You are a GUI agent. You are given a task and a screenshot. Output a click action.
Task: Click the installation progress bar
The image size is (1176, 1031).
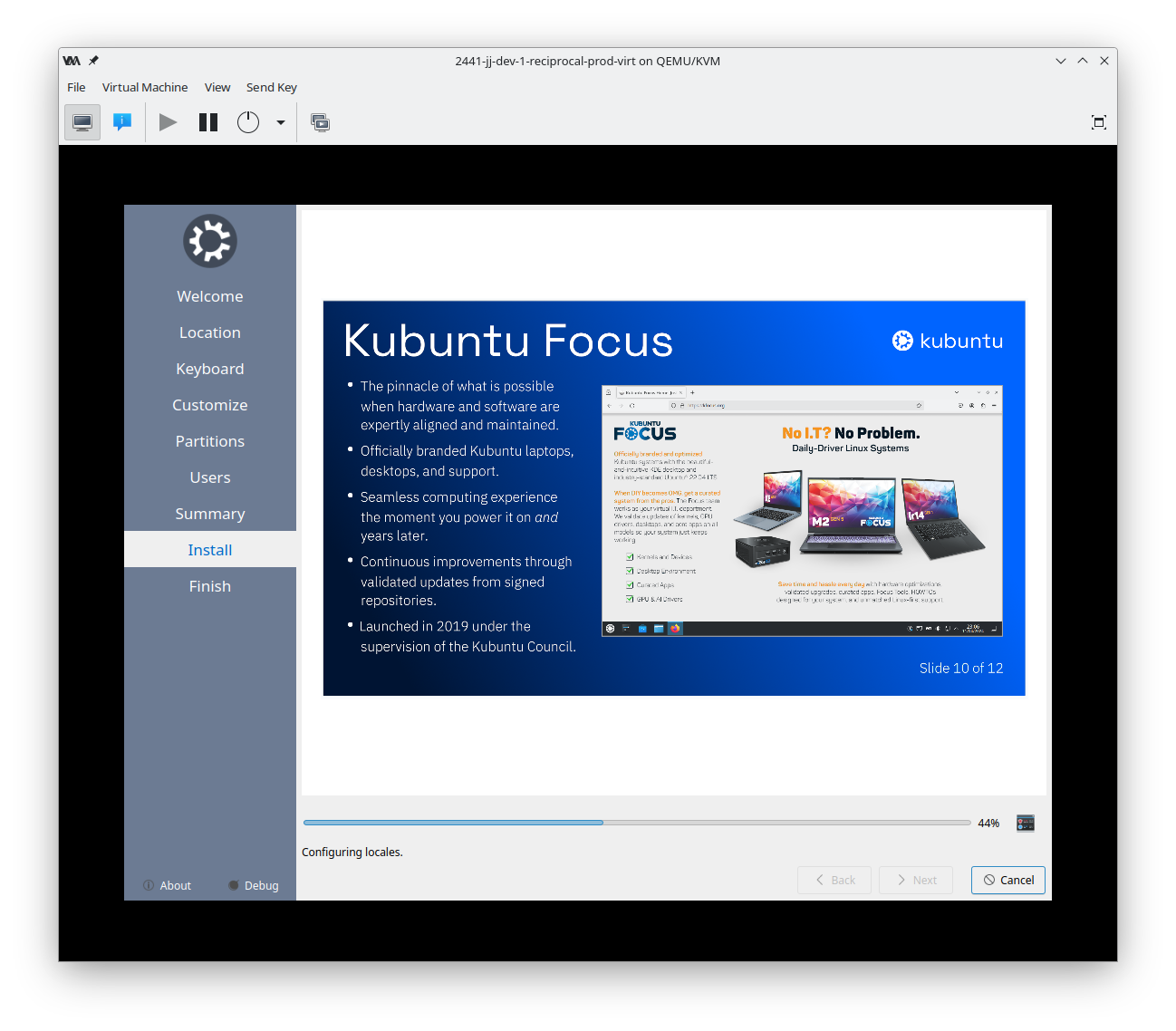pos(637,823)
